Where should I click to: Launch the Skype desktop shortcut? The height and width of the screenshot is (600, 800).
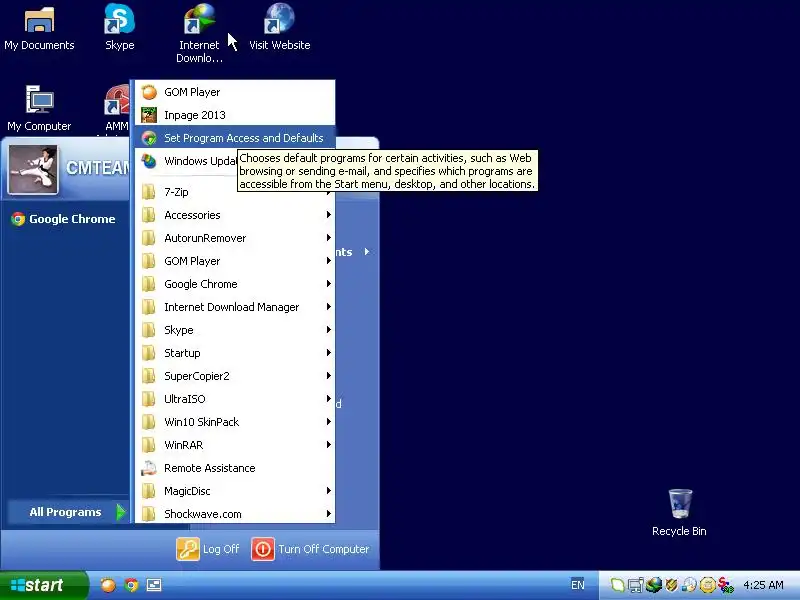(x=119, y=28)
